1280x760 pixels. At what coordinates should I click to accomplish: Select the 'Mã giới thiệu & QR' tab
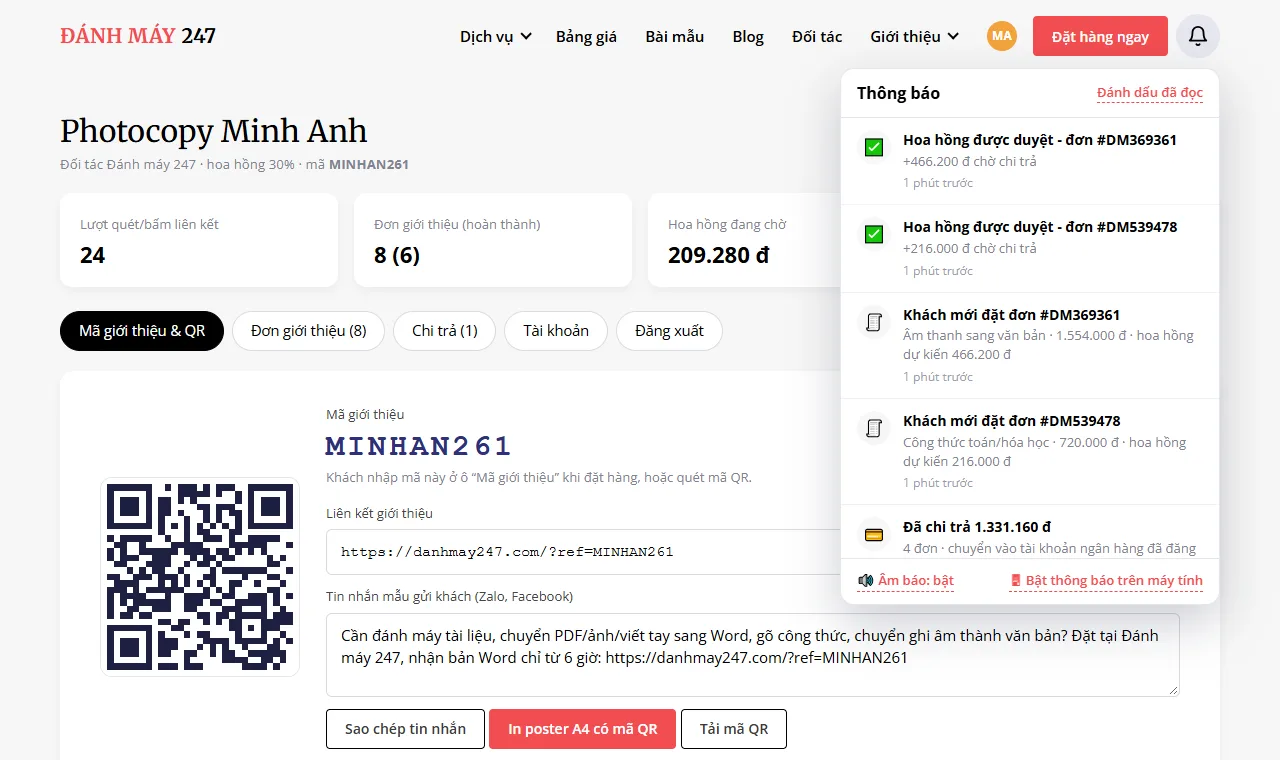pyautogui.click(x=142, y=331)
